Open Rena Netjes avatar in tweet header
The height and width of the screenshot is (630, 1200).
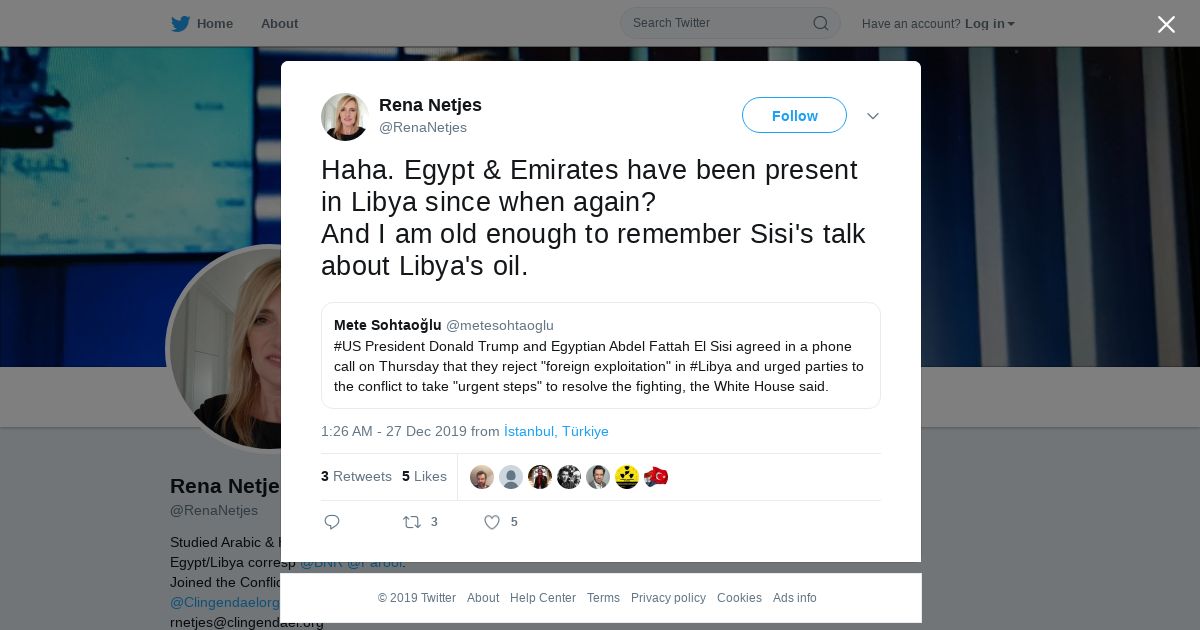345,117
